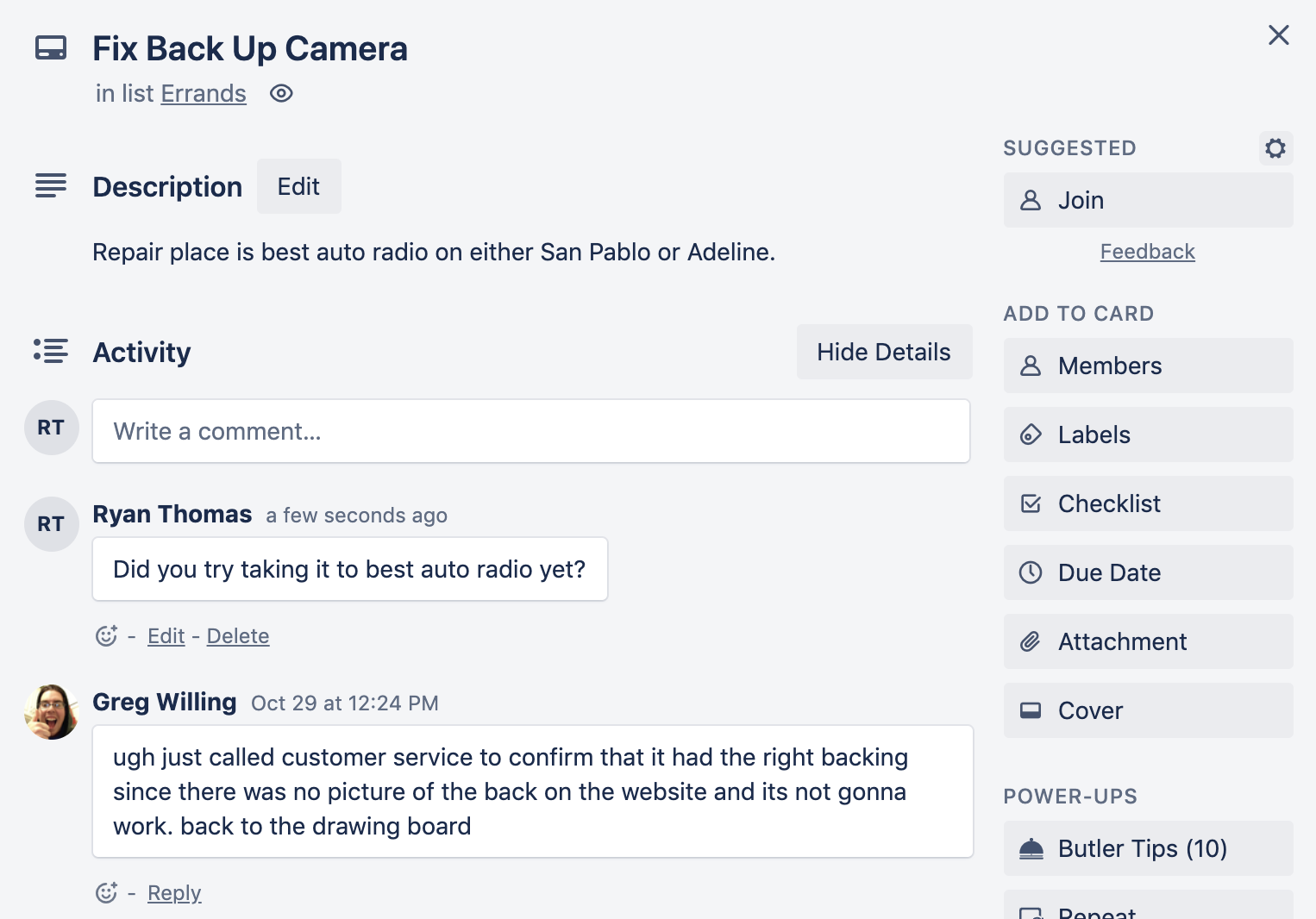Open the Members picker

pyautogui.click(x=1147, y=366)
